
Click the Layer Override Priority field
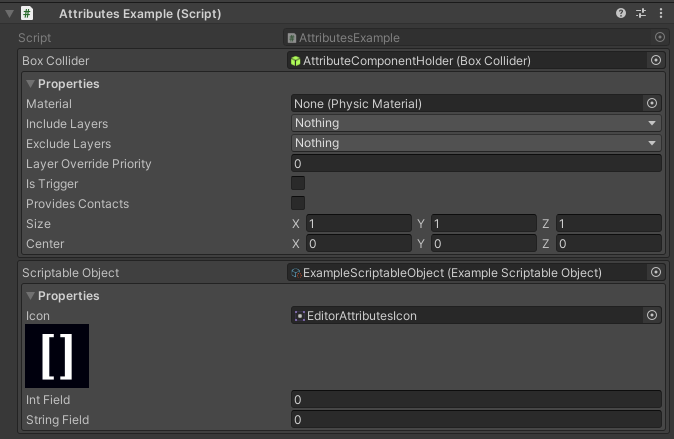[476, 163]
